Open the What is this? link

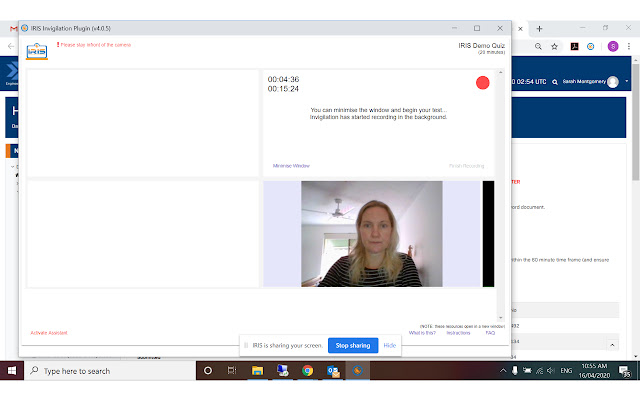(x=422, y=333)
